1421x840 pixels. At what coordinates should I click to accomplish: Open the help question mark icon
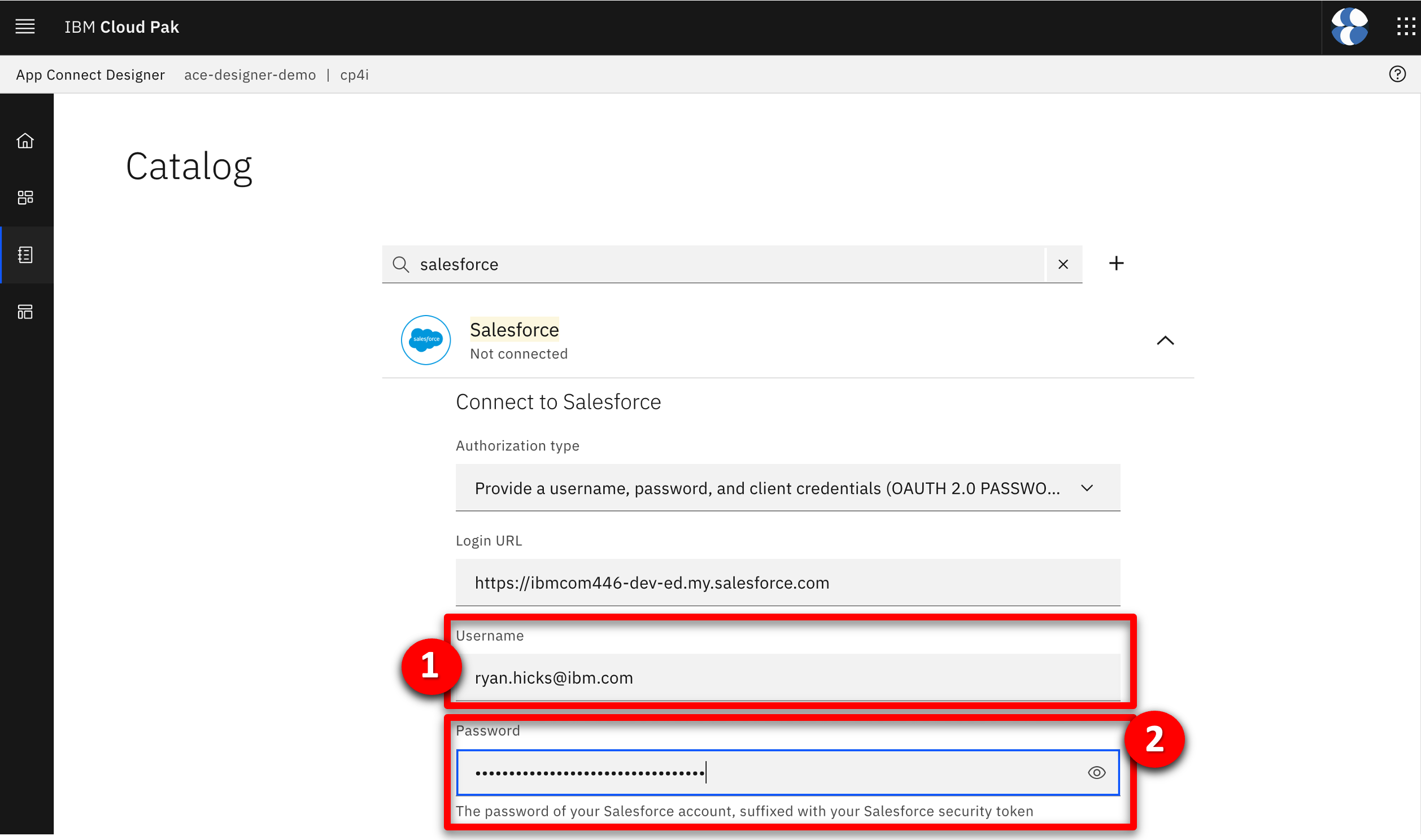pos(1397,74)
